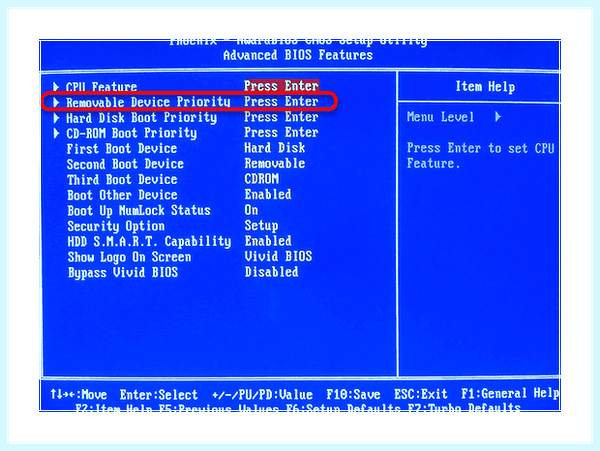Expand the Hard Disk Boot Priority arrow
The image size is (600, 451).
pyautogui.click(x=56, y=118)
